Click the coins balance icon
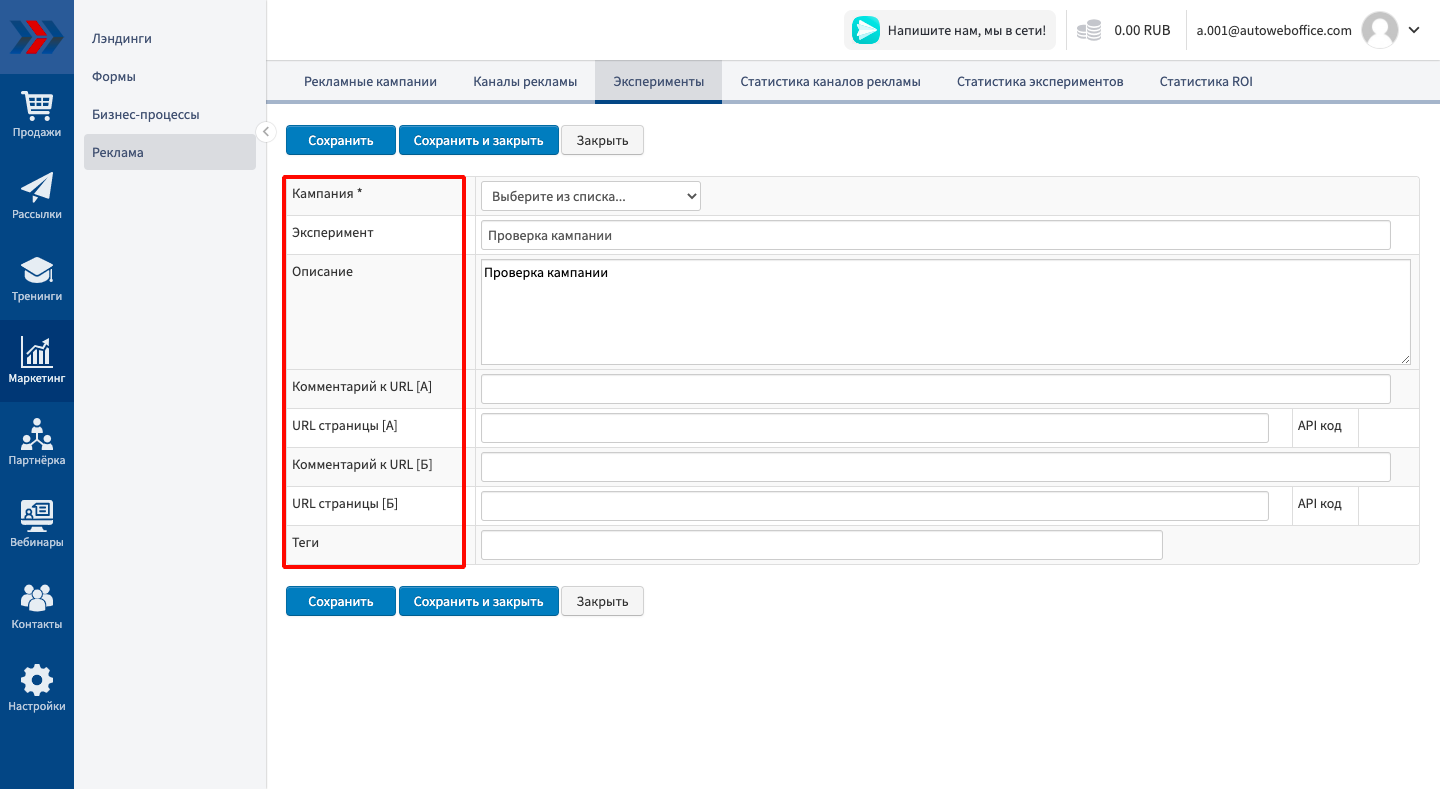The height and width of the screenshot is (789, 1440). coord(1089,31)
